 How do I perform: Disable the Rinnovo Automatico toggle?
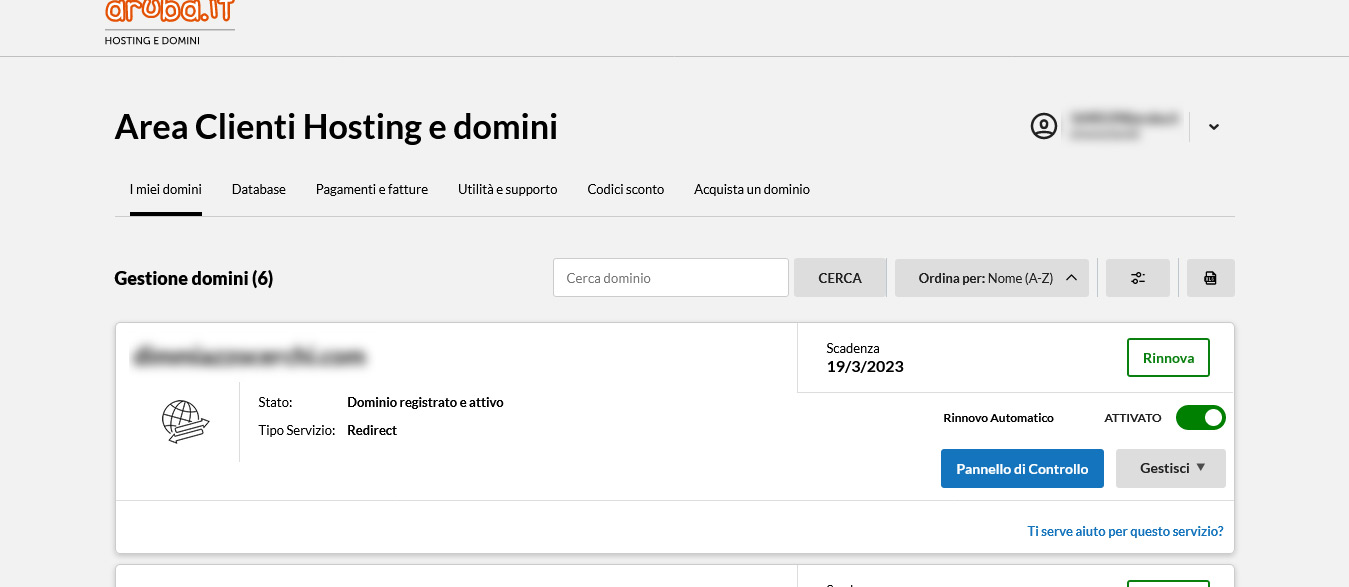tap(1200, 418)
